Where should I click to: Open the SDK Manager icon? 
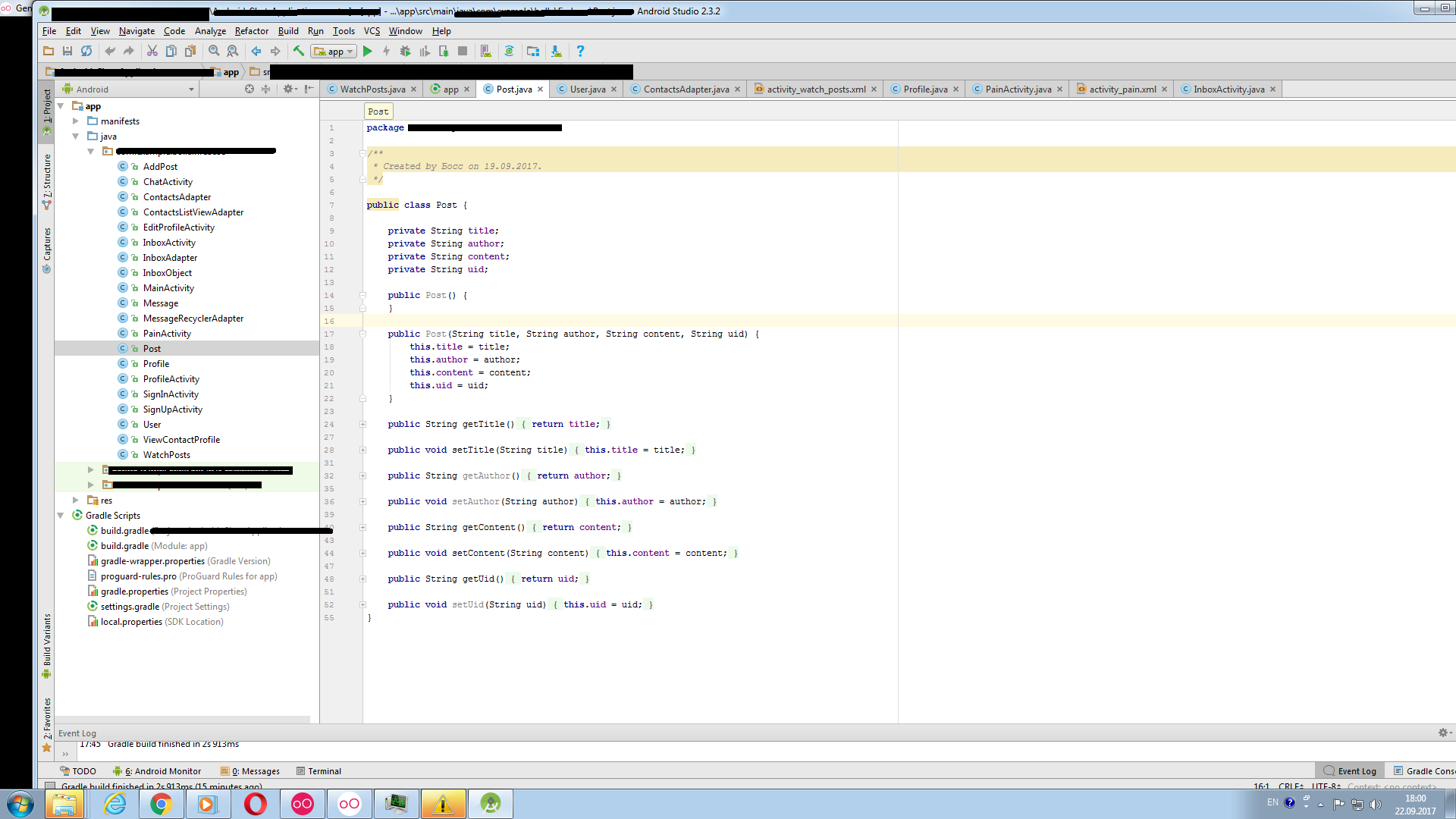coord(557,51)
